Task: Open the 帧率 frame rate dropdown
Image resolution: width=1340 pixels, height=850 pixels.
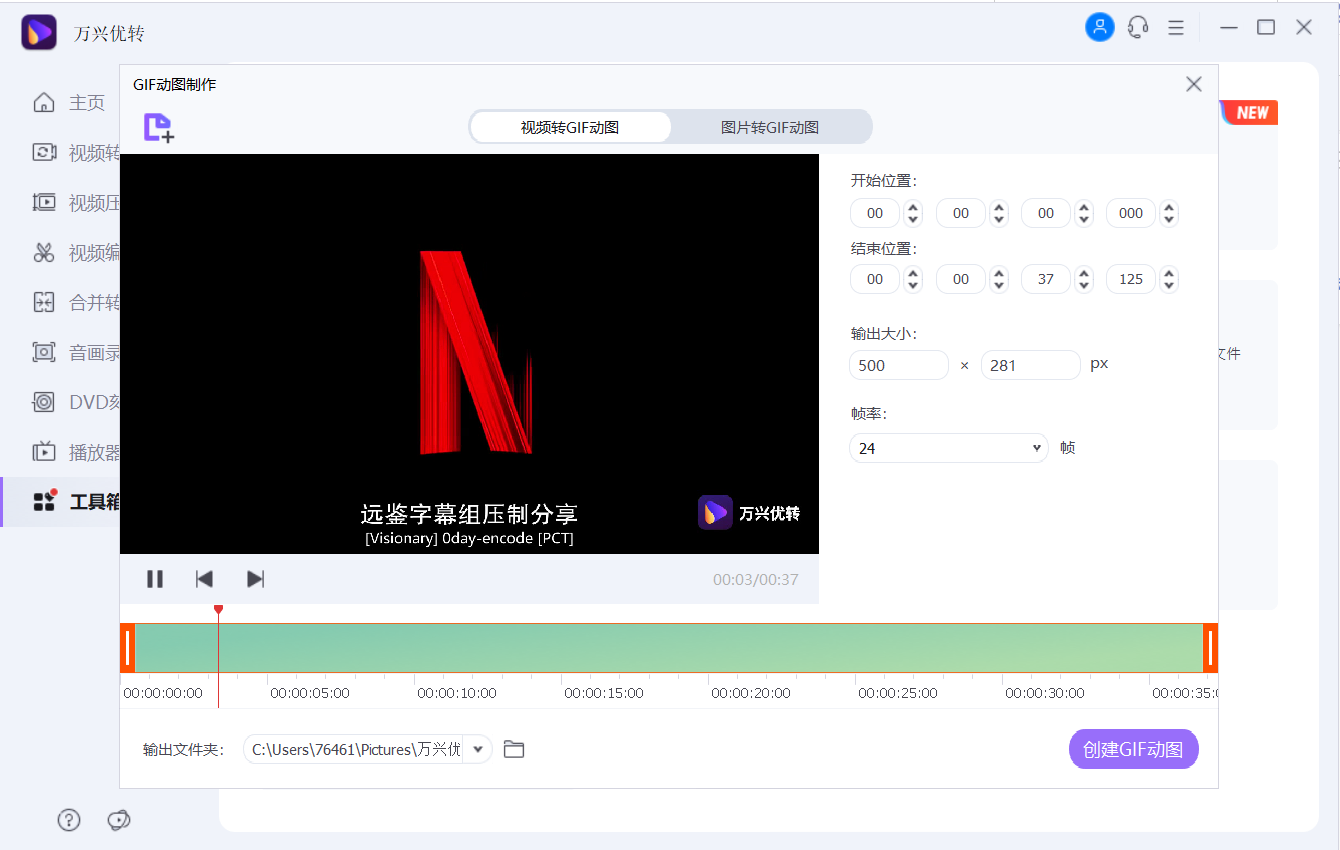Action: (x=947, y=447)
